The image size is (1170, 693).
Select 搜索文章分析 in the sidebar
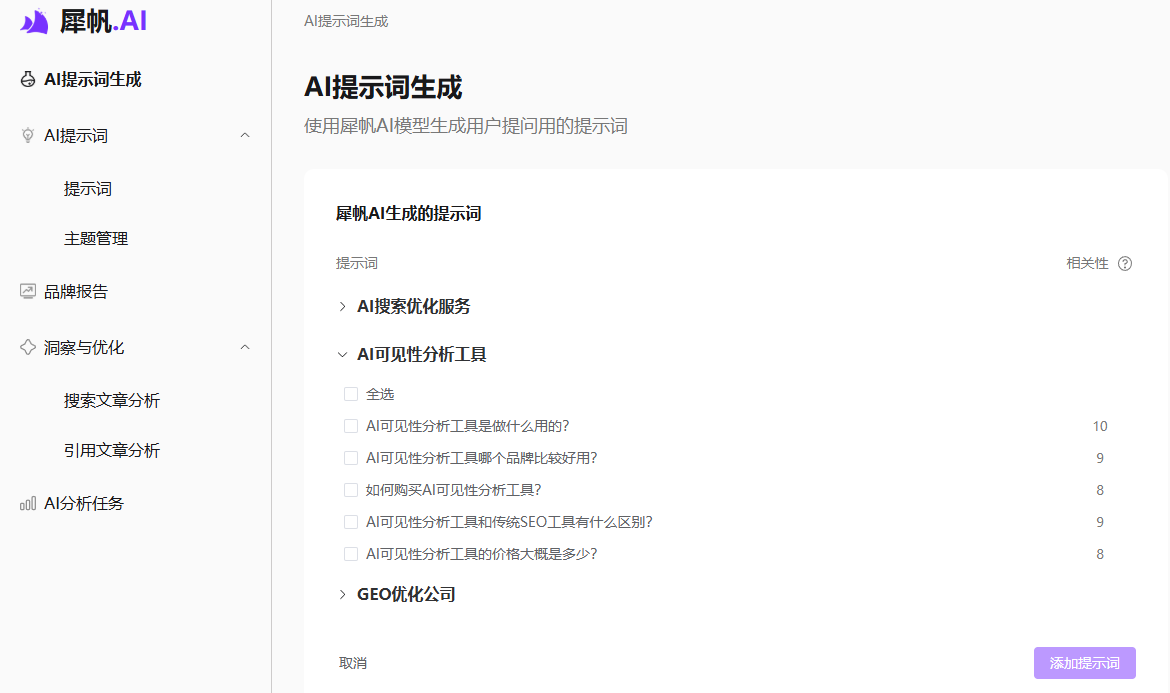[110, 399]
